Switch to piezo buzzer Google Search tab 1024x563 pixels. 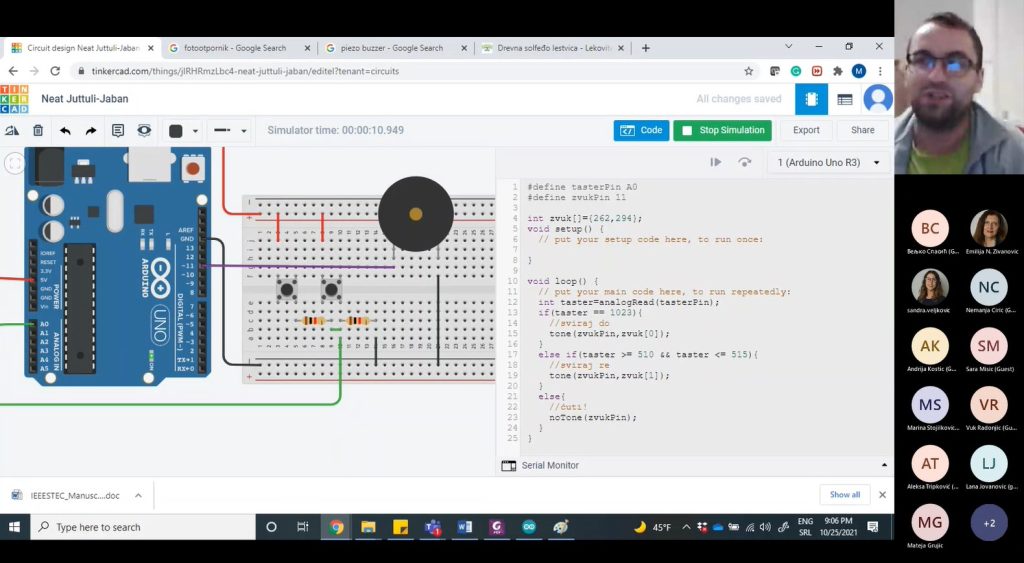392,48
